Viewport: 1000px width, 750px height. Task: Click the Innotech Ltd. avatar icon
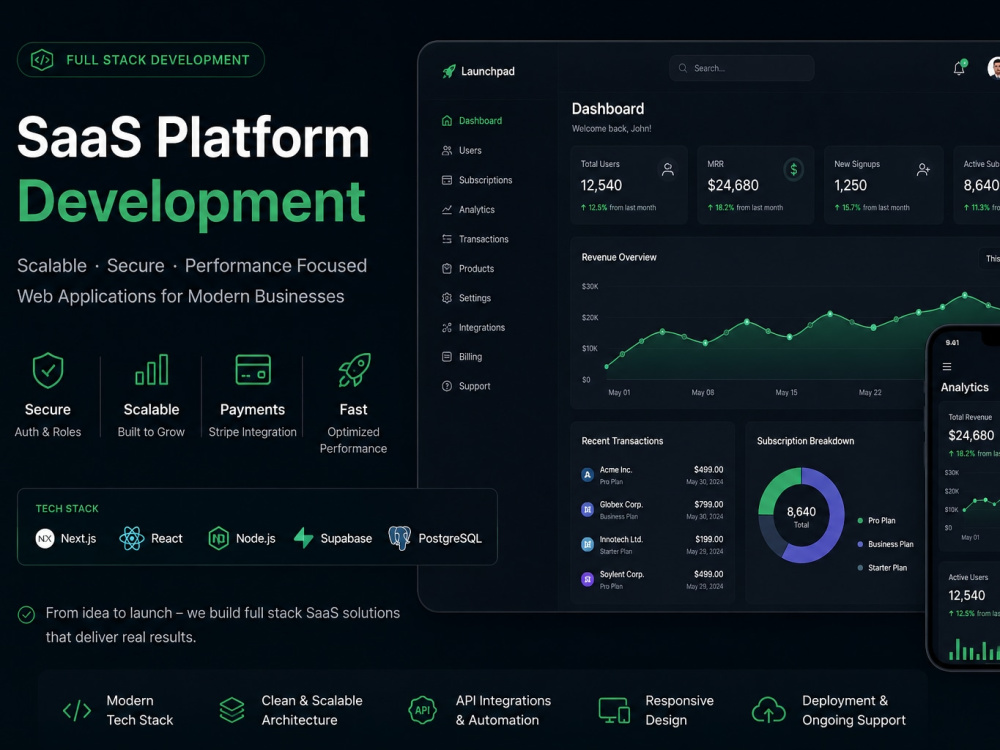(587, 545)
